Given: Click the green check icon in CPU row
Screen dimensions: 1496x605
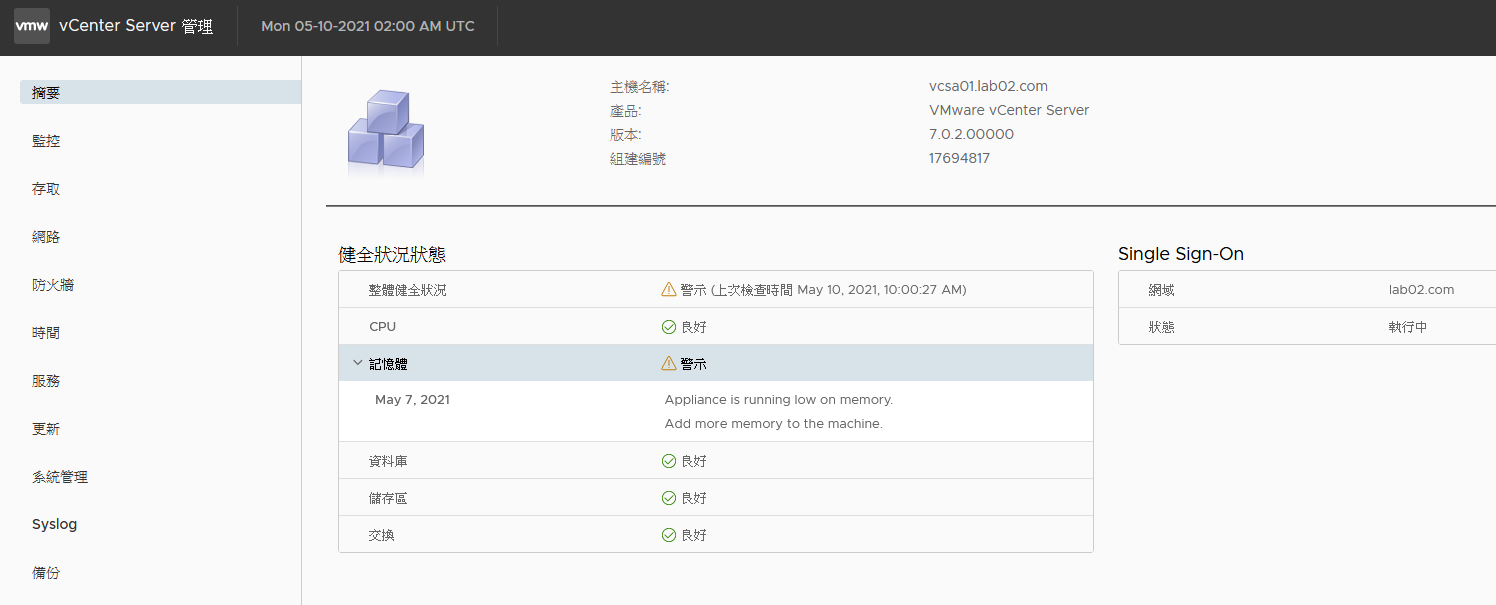Looking at the screenshot, I should click(669, 327).
